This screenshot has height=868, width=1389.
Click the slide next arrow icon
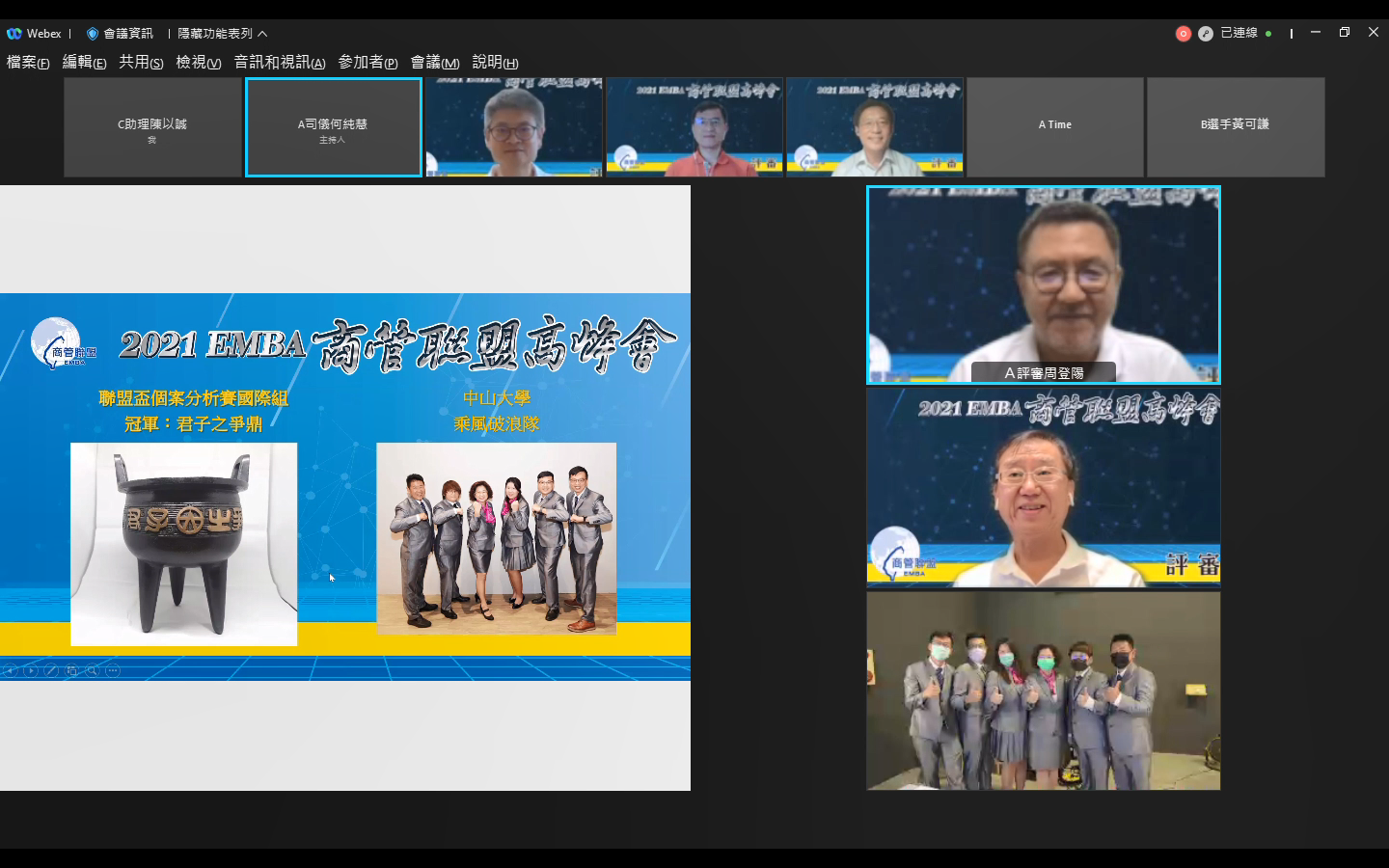coord(31,670)
